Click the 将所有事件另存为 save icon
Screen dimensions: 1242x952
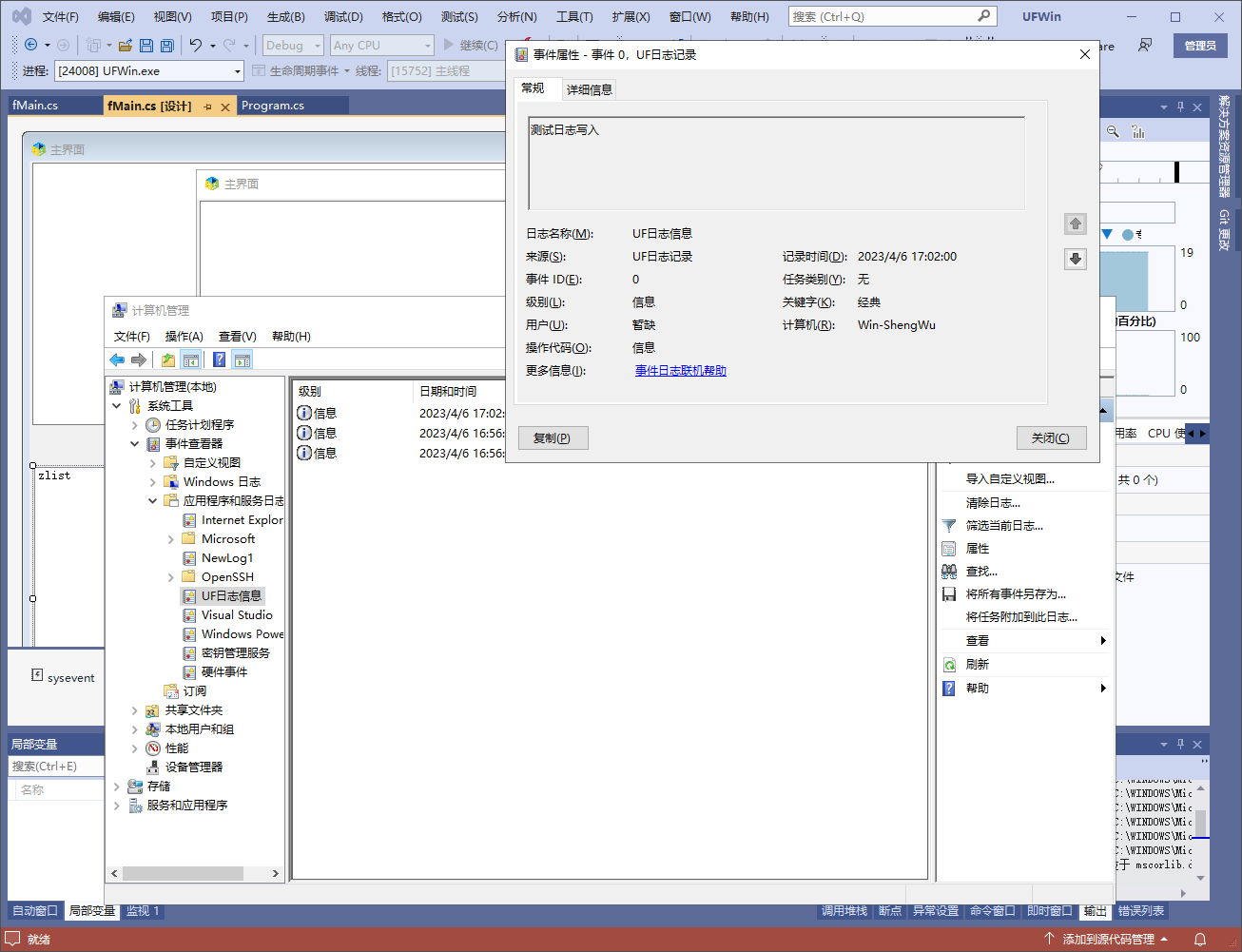tap(949, 594)
